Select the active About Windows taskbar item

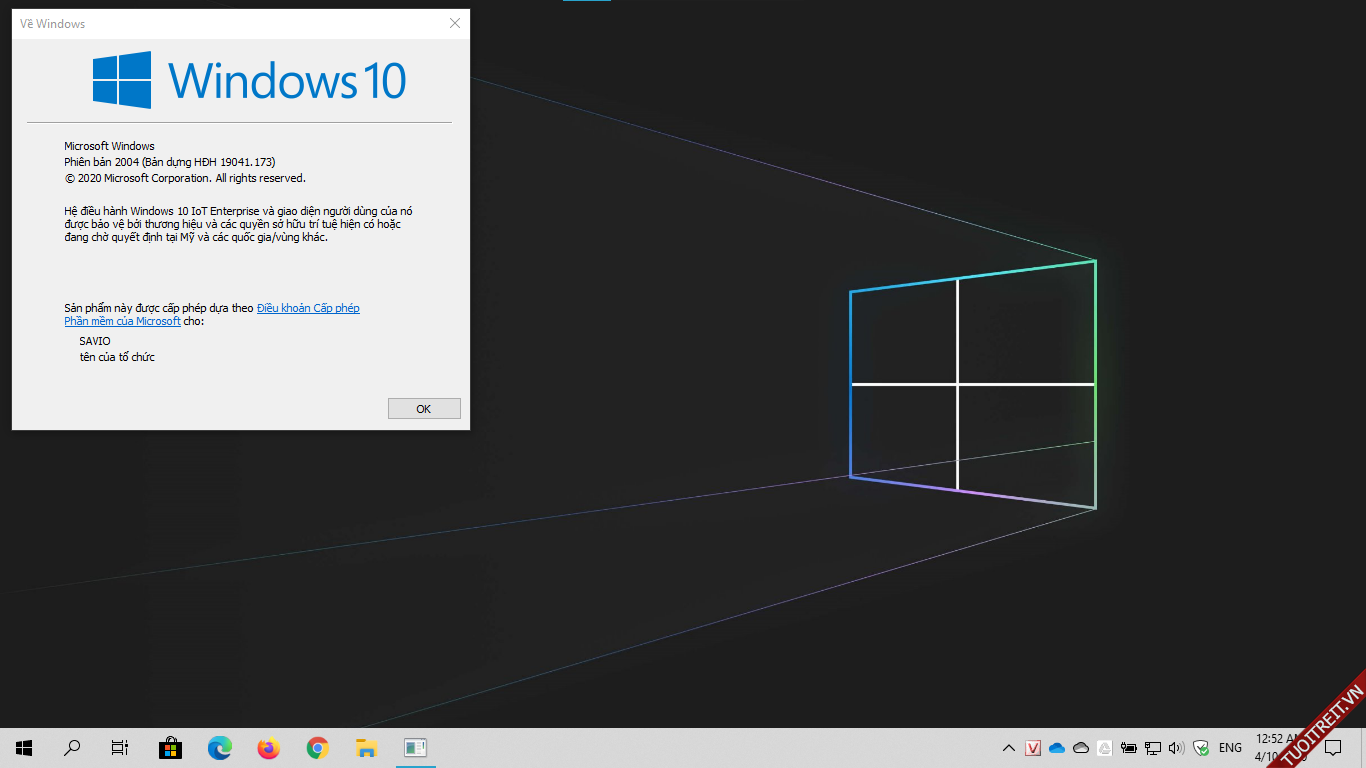(x=415, y=748)
